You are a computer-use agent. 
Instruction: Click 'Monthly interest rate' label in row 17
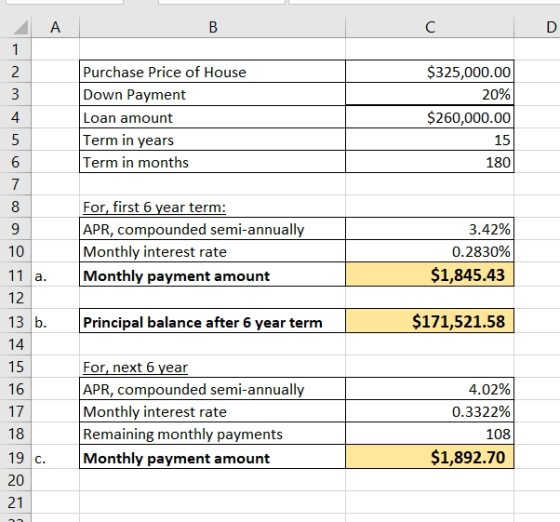[212, 411]
